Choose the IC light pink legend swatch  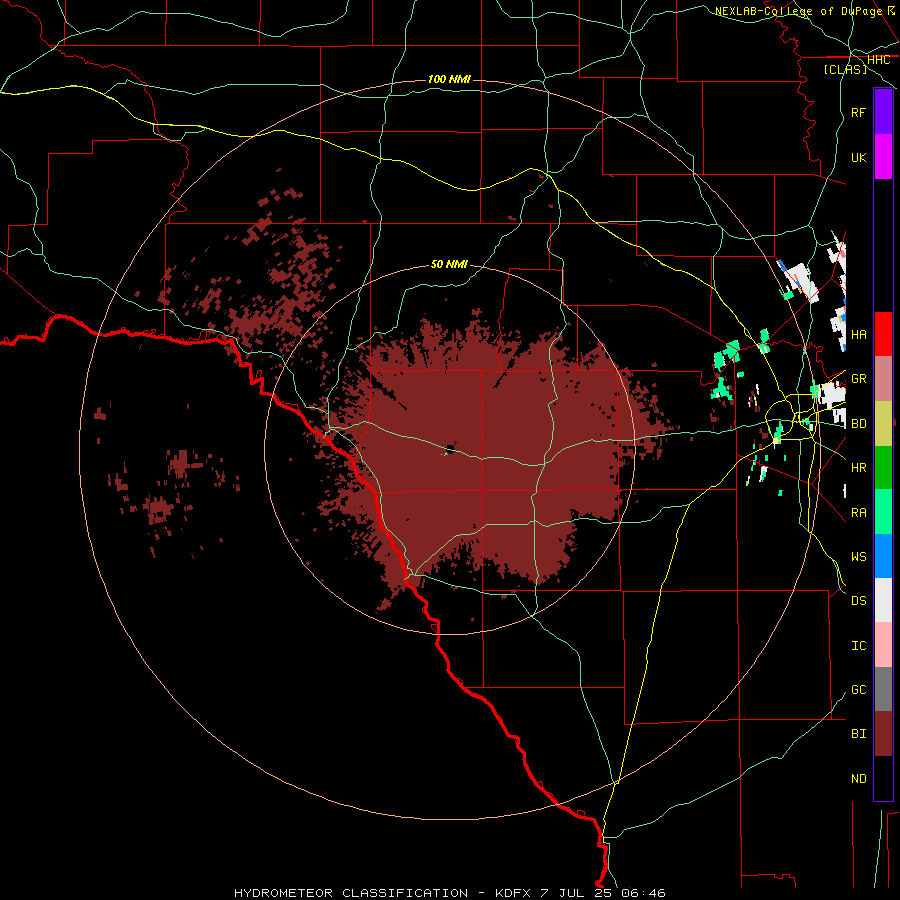pos(883,645)
